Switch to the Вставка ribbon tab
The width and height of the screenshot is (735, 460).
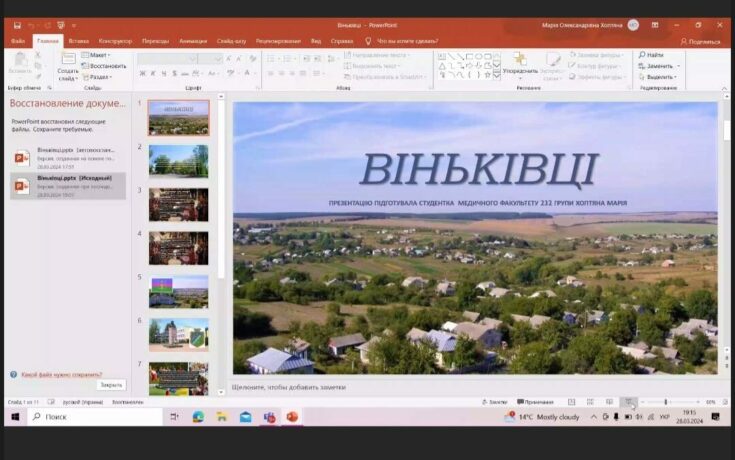pyautogui.click(x=78, y=41)
